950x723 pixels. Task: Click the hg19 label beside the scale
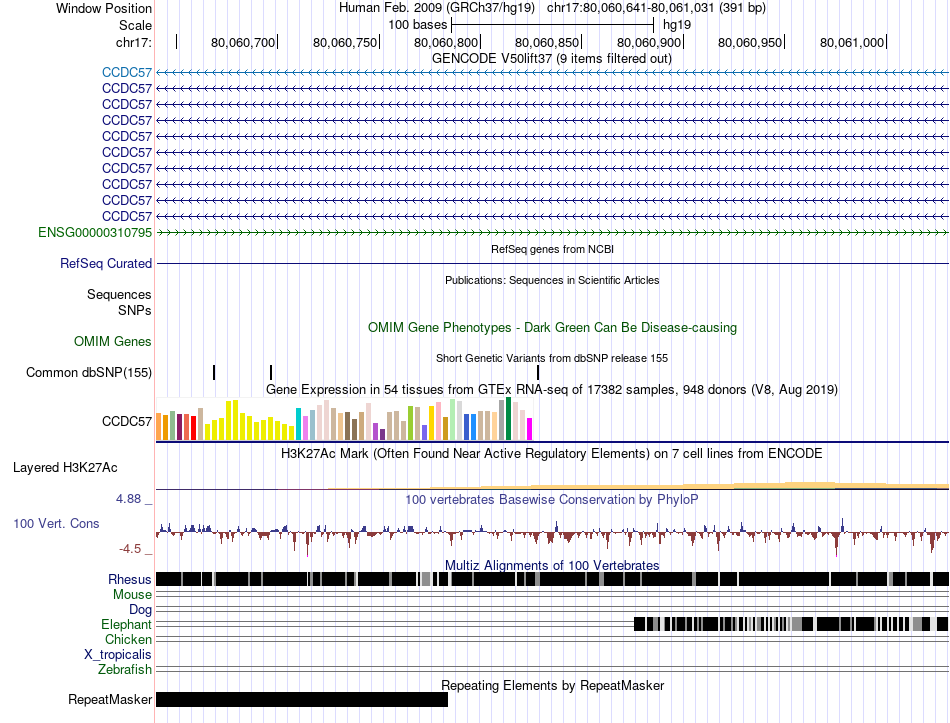coord(677,25)
